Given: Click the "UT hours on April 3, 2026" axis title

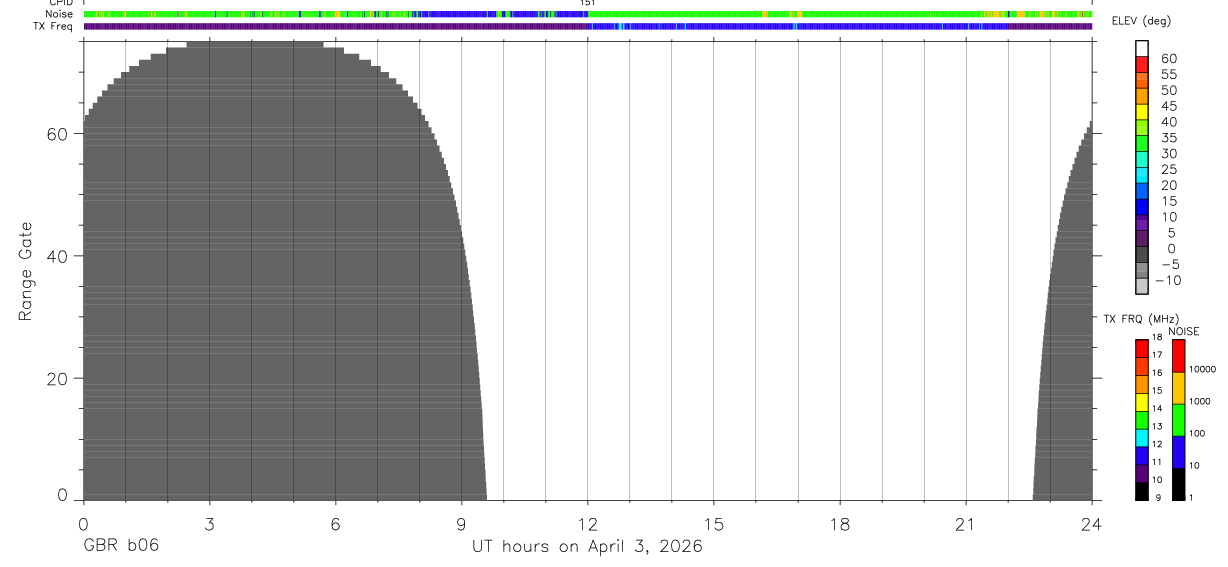Looking at the screenshot, I should click(587, 547).
